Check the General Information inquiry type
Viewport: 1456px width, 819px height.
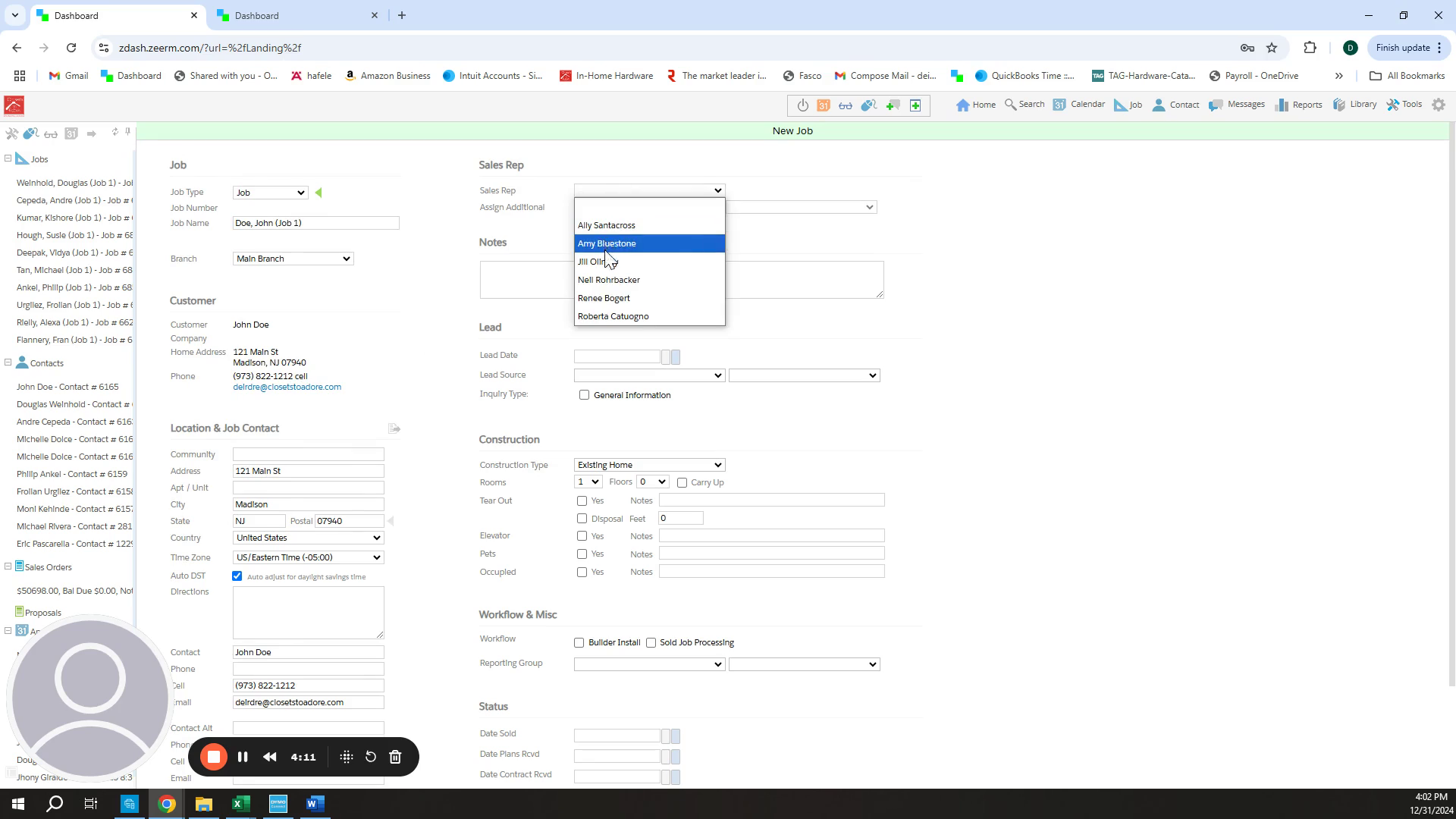[584, 395]
